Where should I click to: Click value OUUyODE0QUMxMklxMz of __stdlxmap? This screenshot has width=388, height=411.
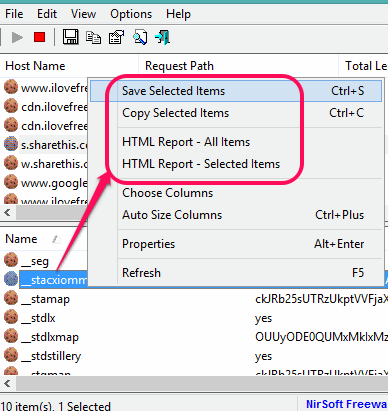[x=321, y=337]
